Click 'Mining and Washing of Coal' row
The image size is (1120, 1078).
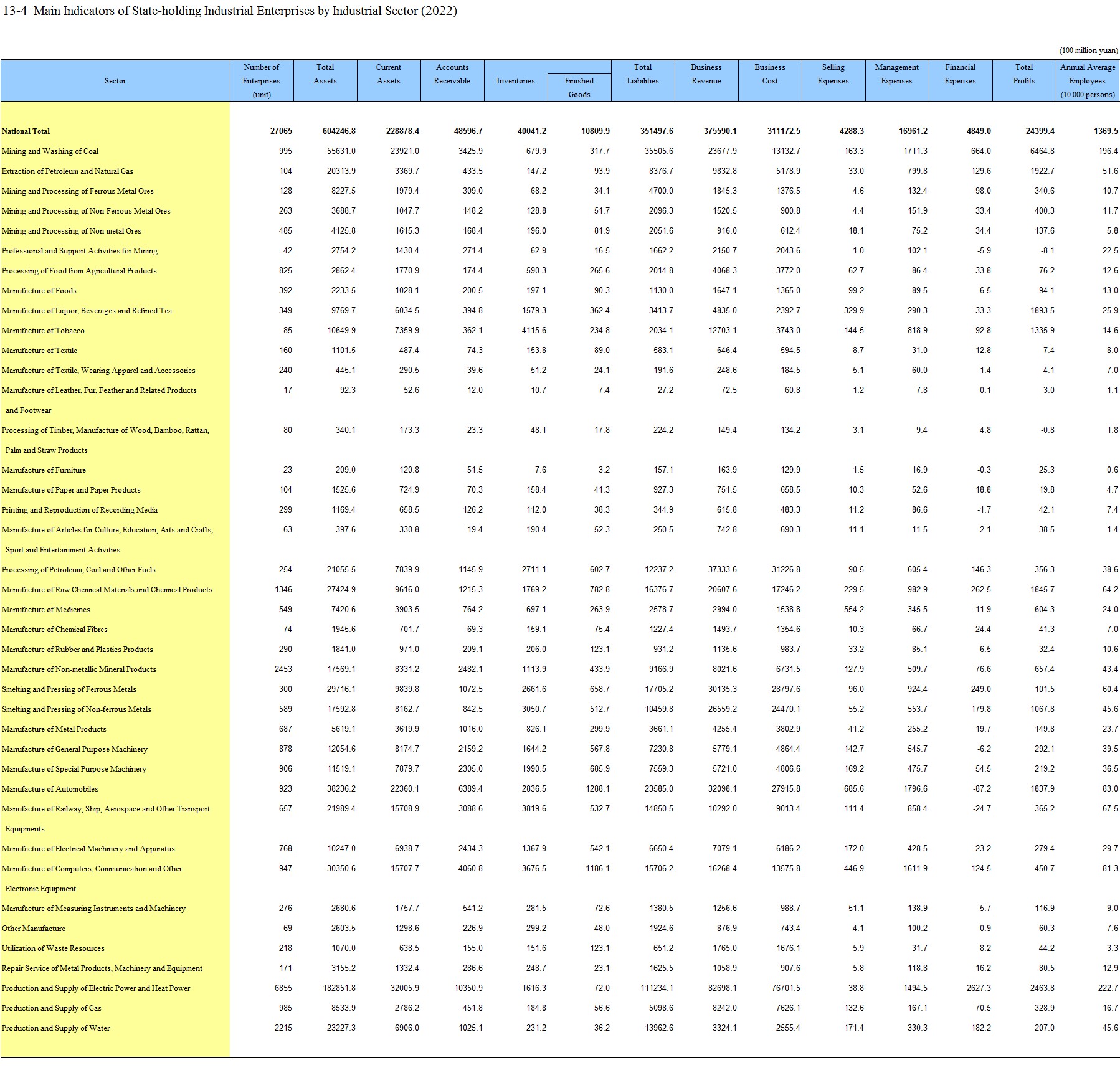pyautogui.click(x=50, y=151)
